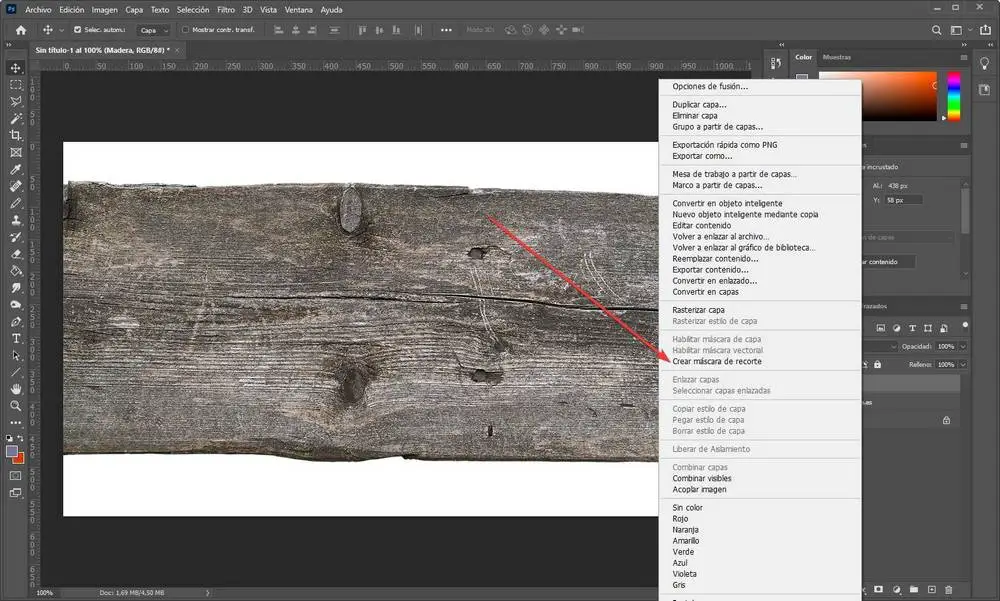Open the Filtro menu

226,9
